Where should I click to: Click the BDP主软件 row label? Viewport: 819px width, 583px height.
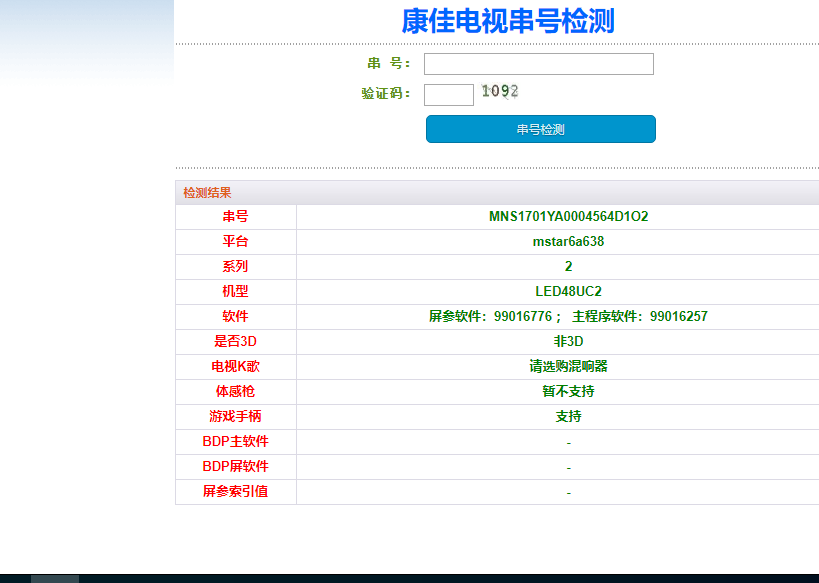tap(236, 441)
